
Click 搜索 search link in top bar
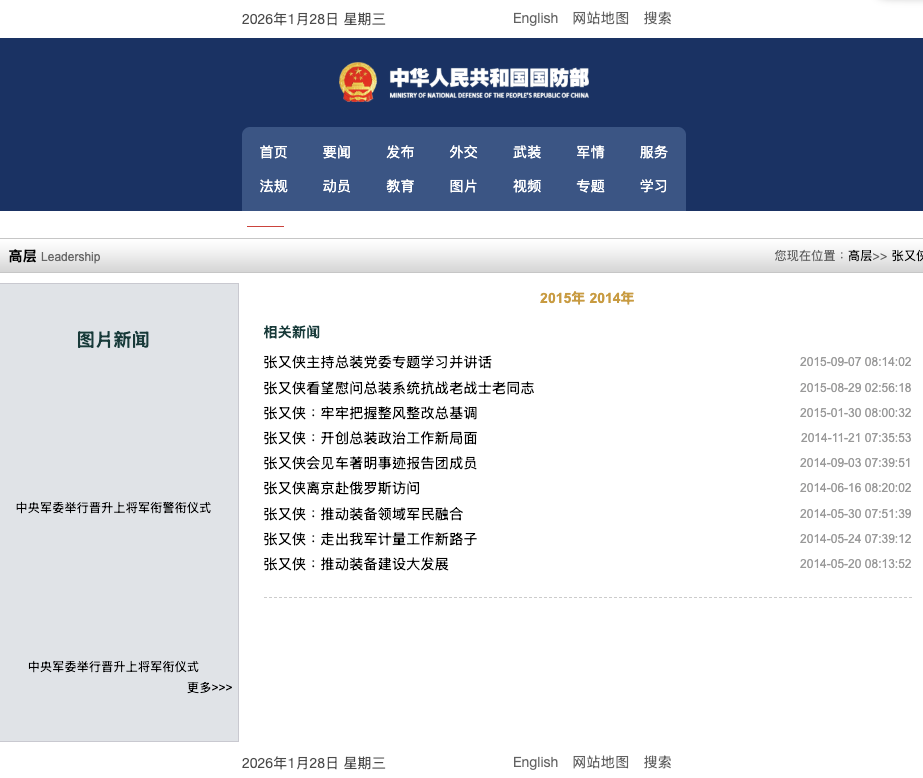pyautogui.click(x=657, y=18)
